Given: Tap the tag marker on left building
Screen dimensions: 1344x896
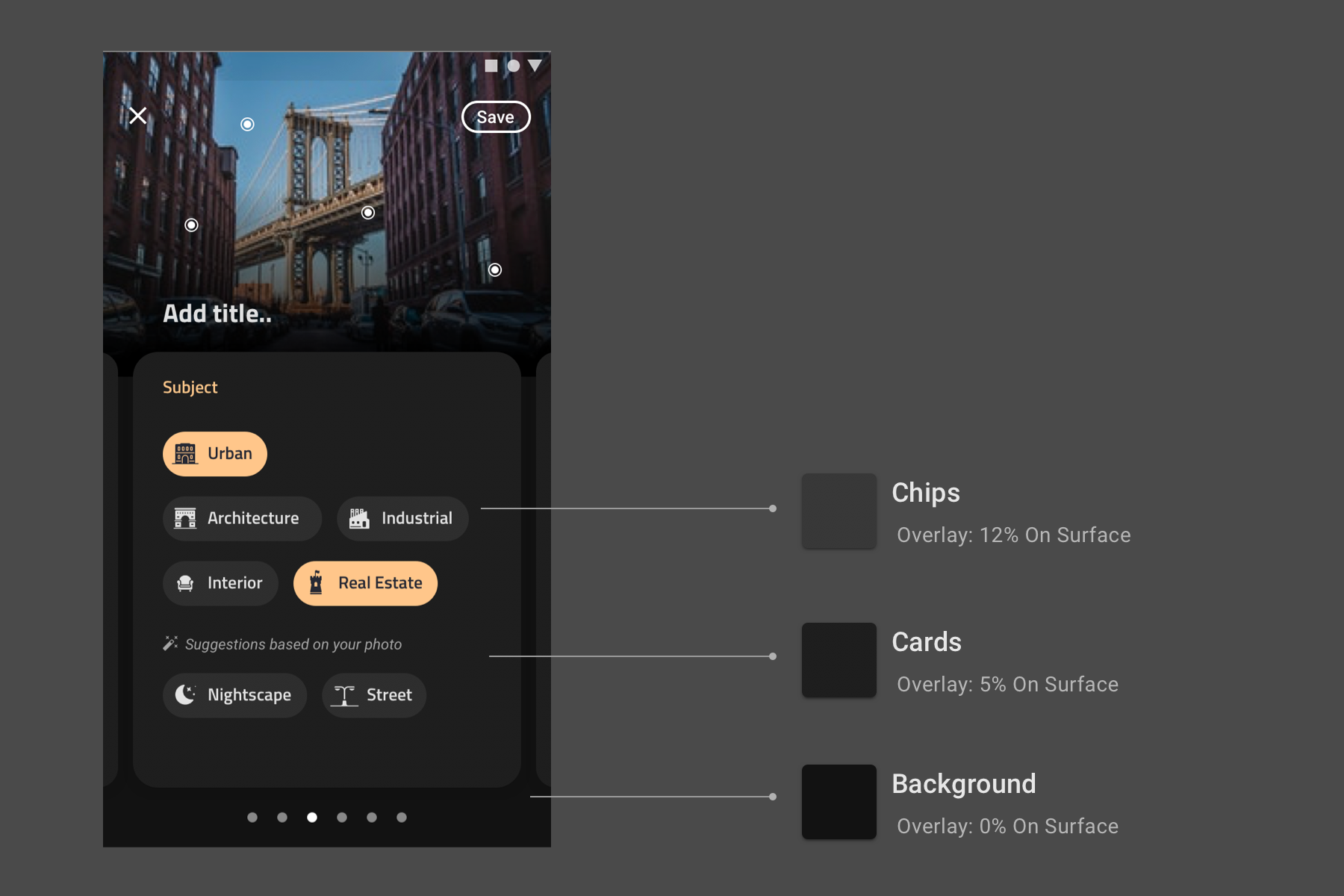Looking at the screenshot, I should (192, 225).
